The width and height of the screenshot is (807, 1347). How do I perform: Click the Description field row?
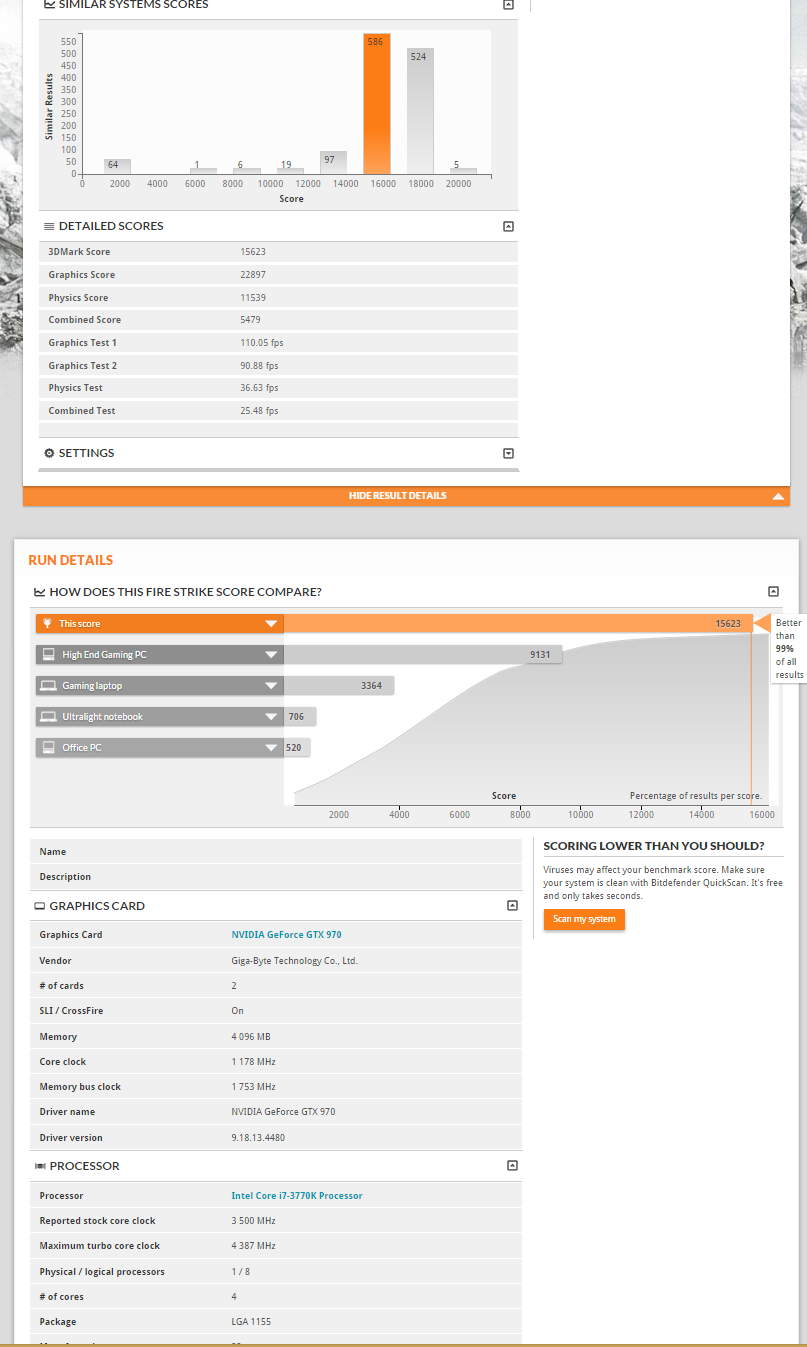click(x=276, y=877)
